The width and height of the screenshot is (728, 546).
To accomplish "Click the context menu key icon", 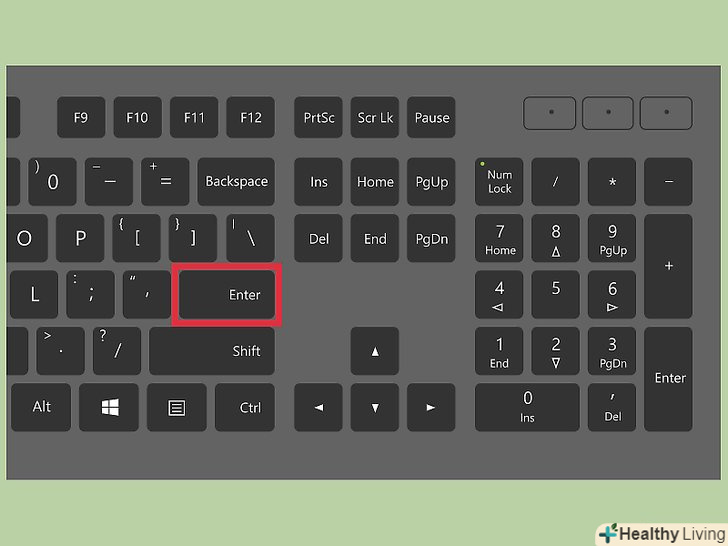I will (176, 407).
